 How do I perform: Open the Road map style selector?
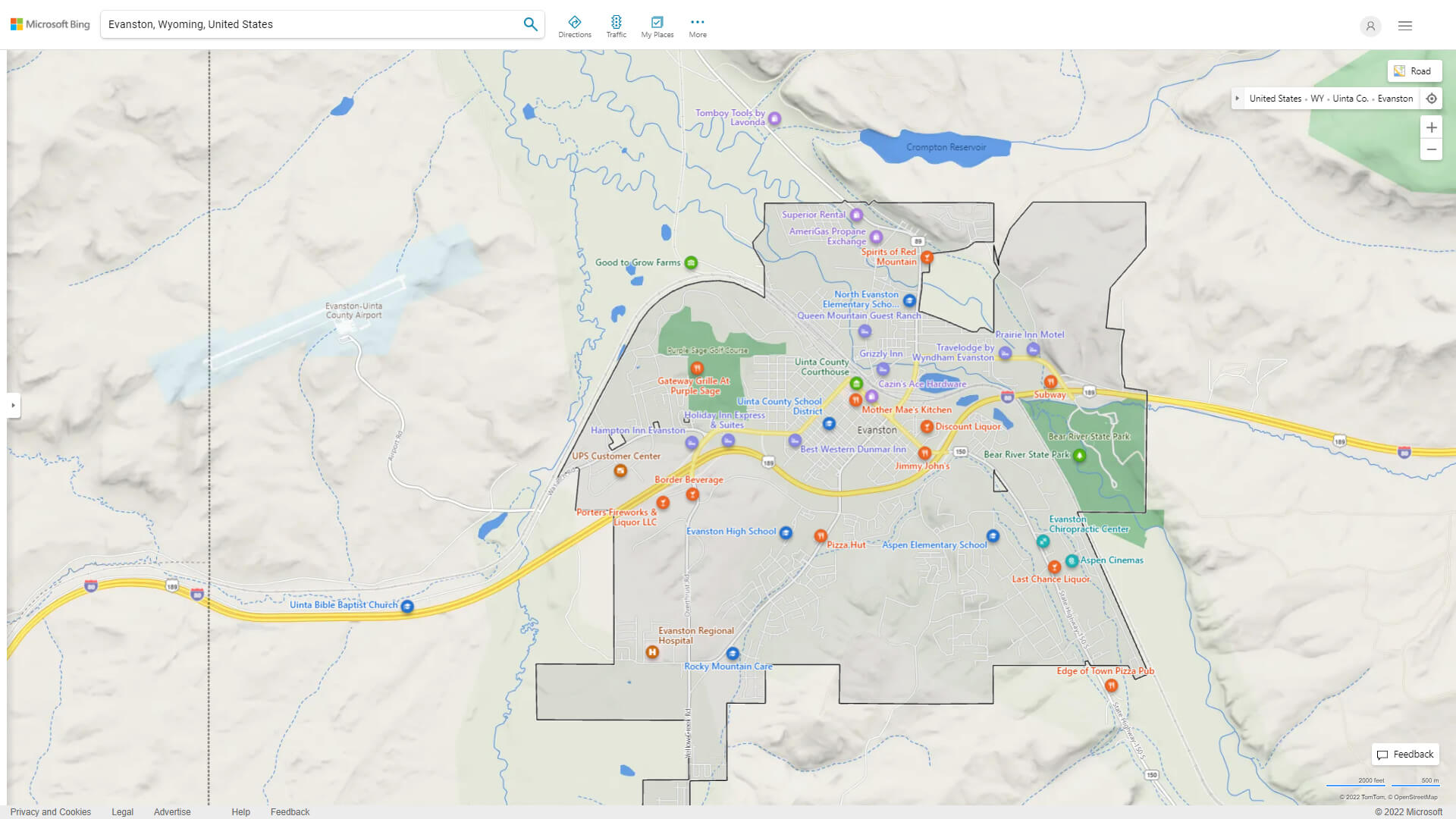pyautogui.click(x=1414, y=71)
